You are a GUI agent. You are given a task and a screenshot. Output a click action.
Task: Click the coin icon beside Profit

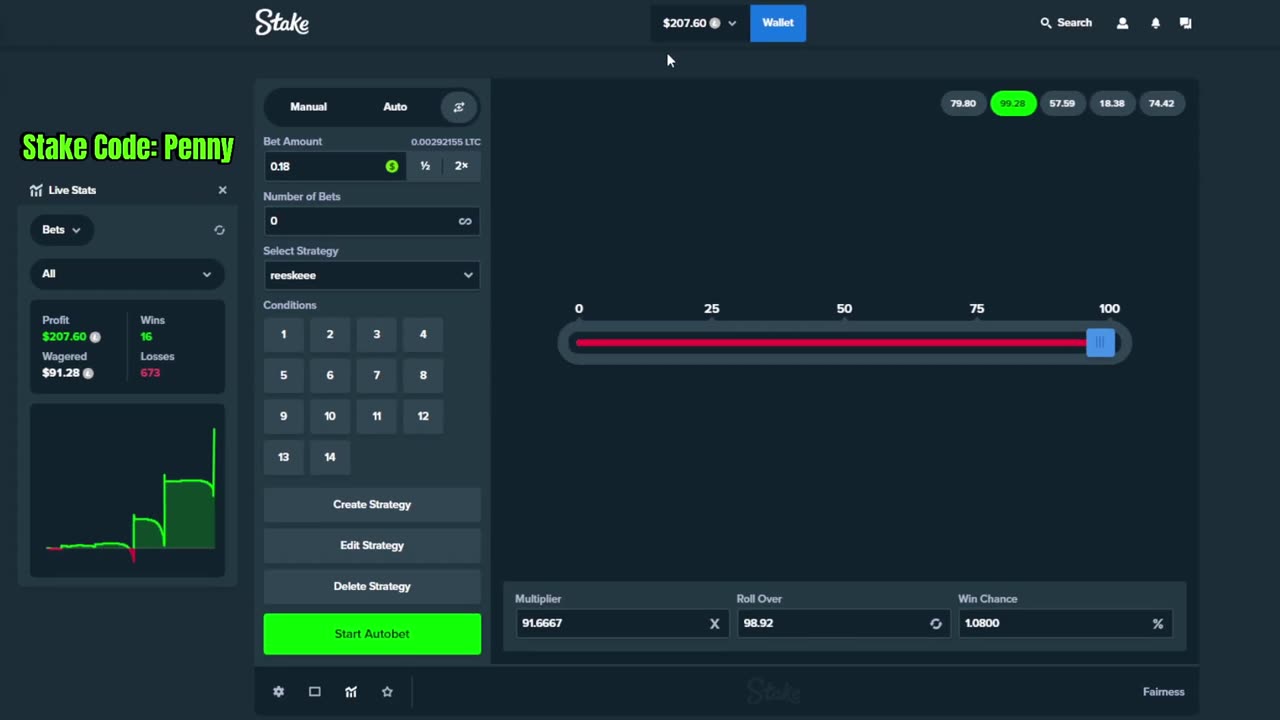pyautogui.click(x=95, y=337)
